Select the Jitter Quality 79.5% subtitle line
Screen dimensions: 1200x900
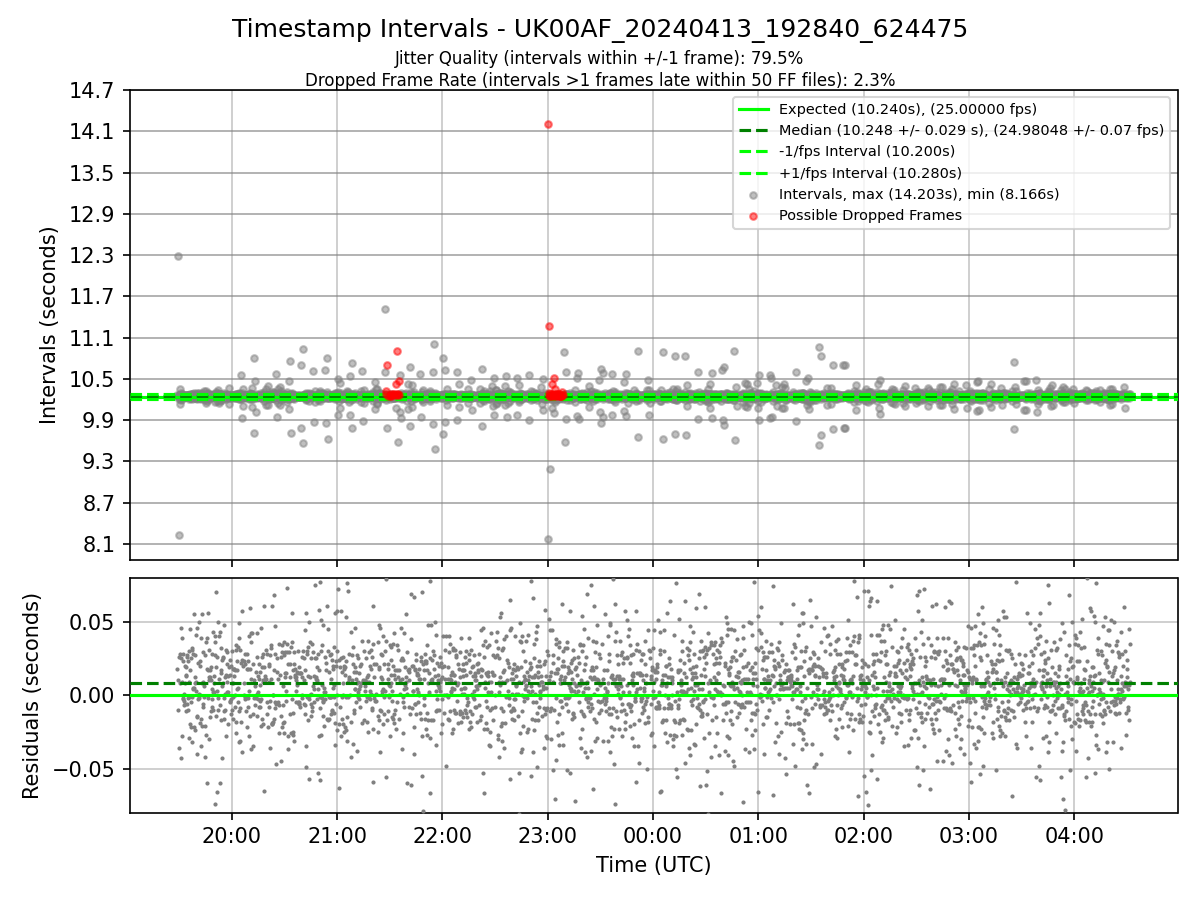click(x=599, y=58)
